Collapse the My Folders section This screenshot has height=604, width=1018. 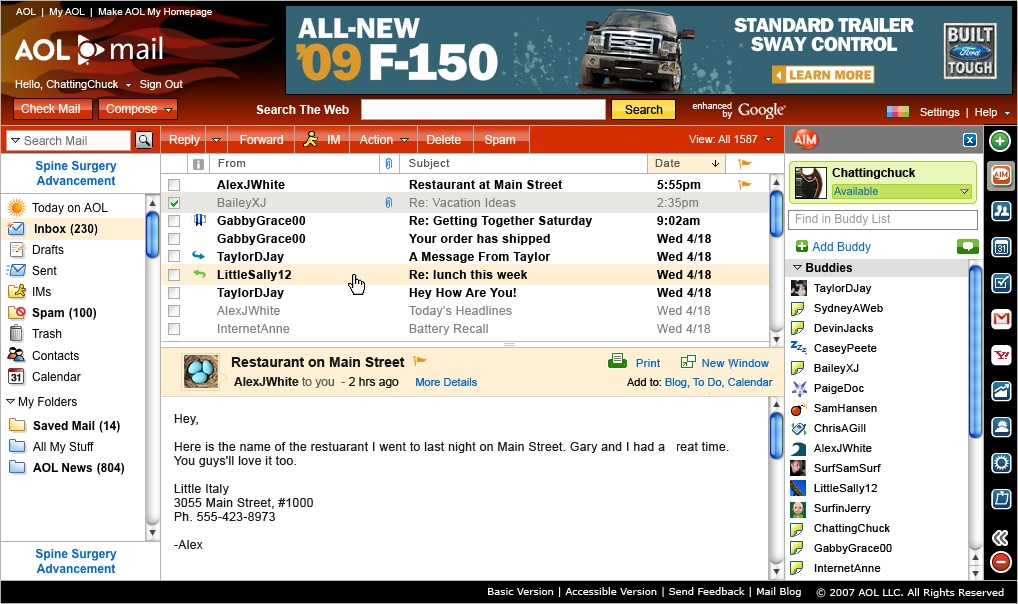pyautogui.click(x=10, y=401)
